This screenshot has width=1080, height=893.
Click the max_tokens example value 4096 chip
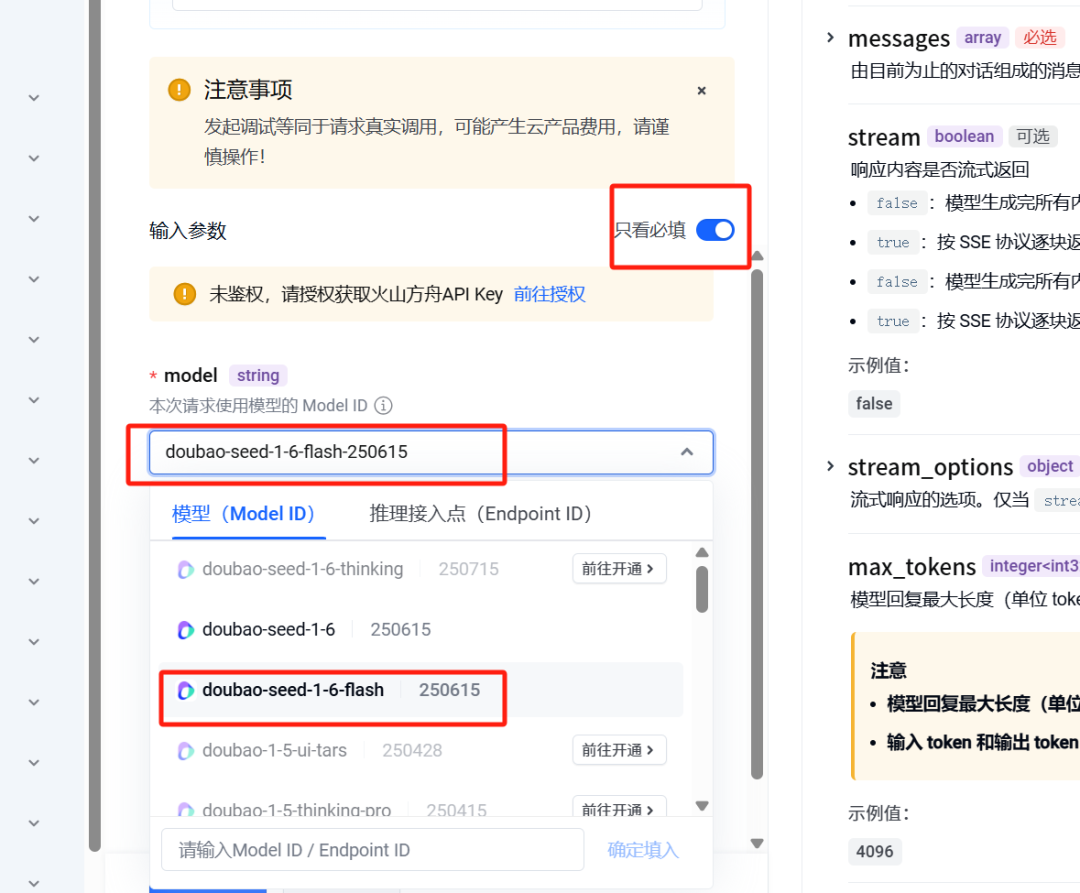pos(875,852)
